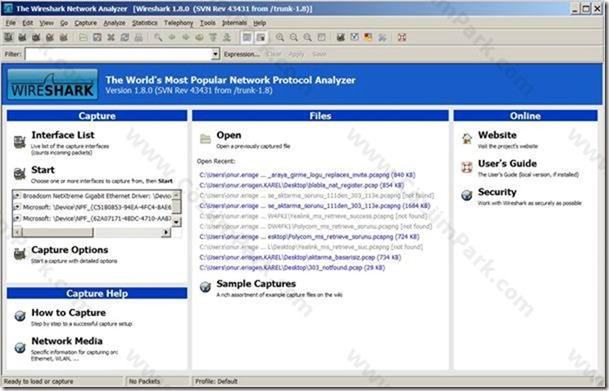Click interface list scroll-down arrow

176,222
